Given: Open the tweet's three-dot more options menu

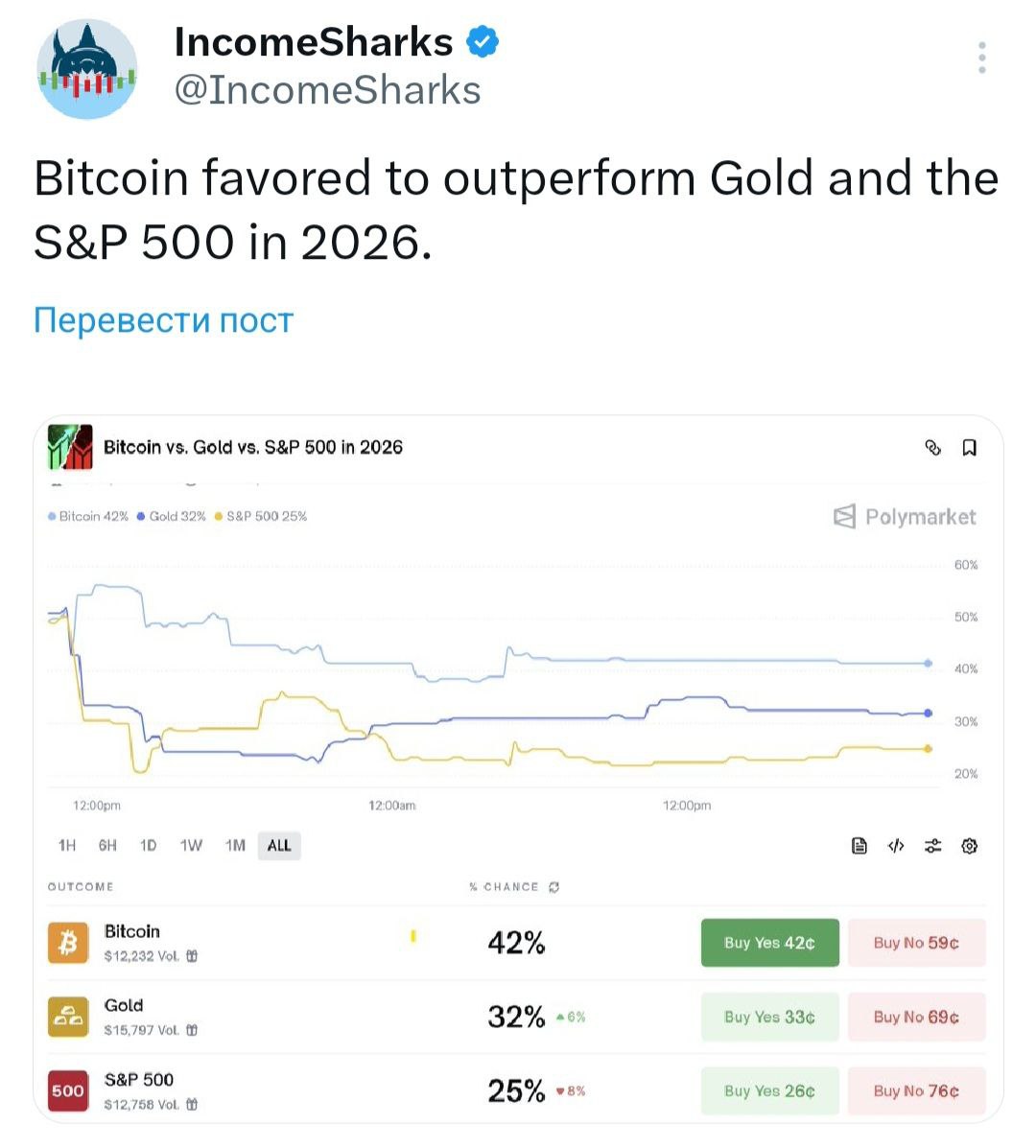Looking at the screenshot, I should pyautogui.click(x=981, y=58).
